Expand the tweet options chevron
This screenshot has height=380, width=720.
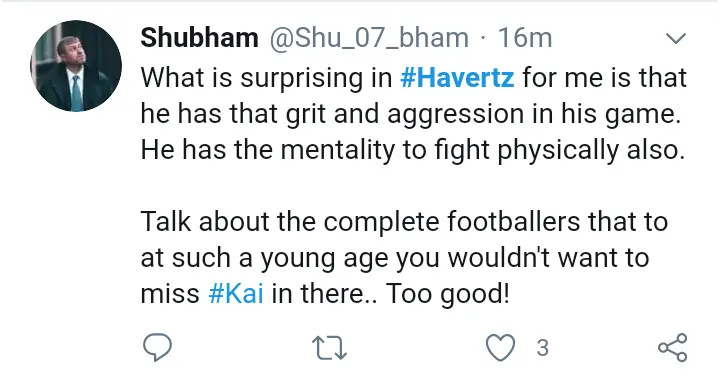coord(675,39)
